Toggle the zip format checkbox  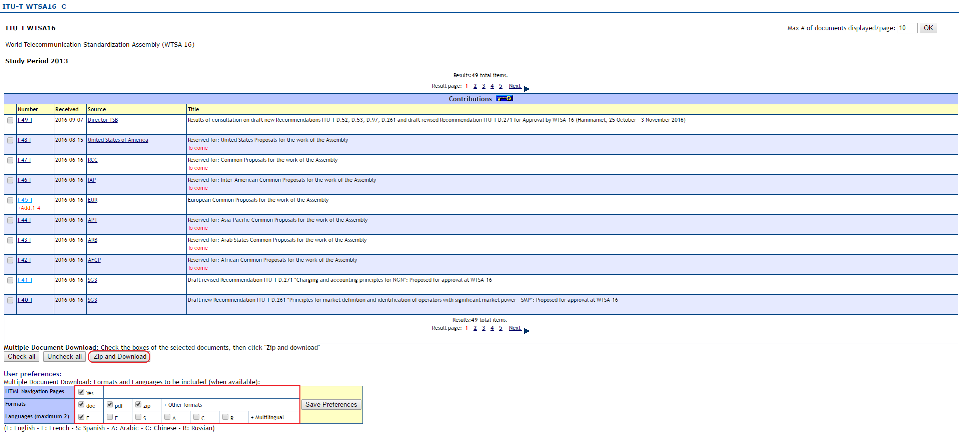(139, 404)
